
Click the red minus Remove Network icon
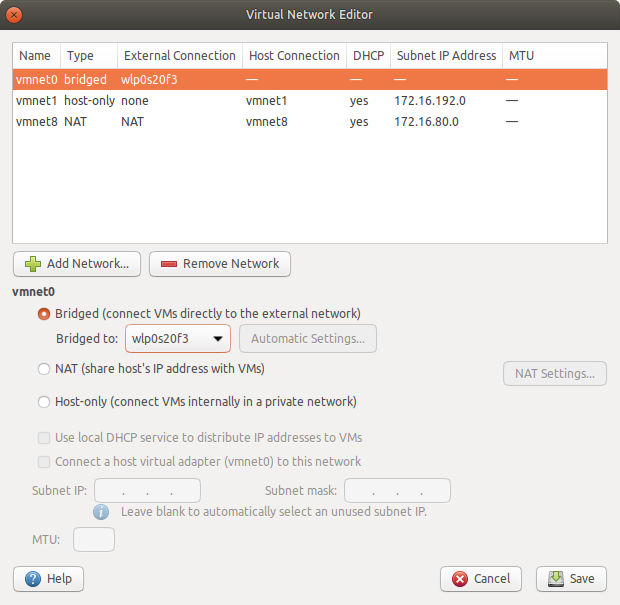(x=168, y=264)
